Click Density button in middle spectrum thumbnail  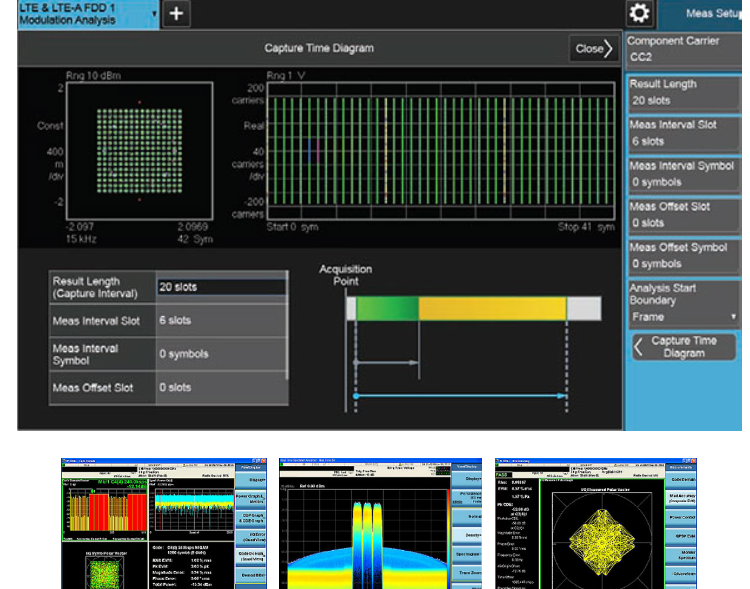coord(466,535)
